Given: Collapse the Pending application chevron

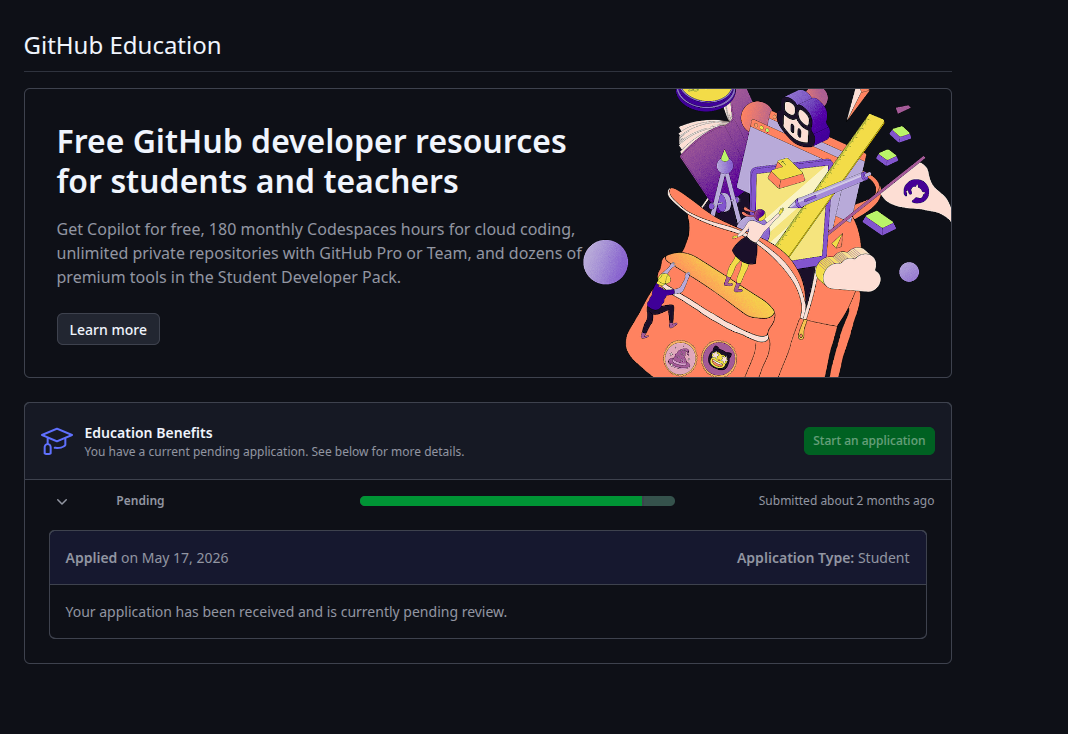Looking at the screenshot, I should click(x=62, y=501).
